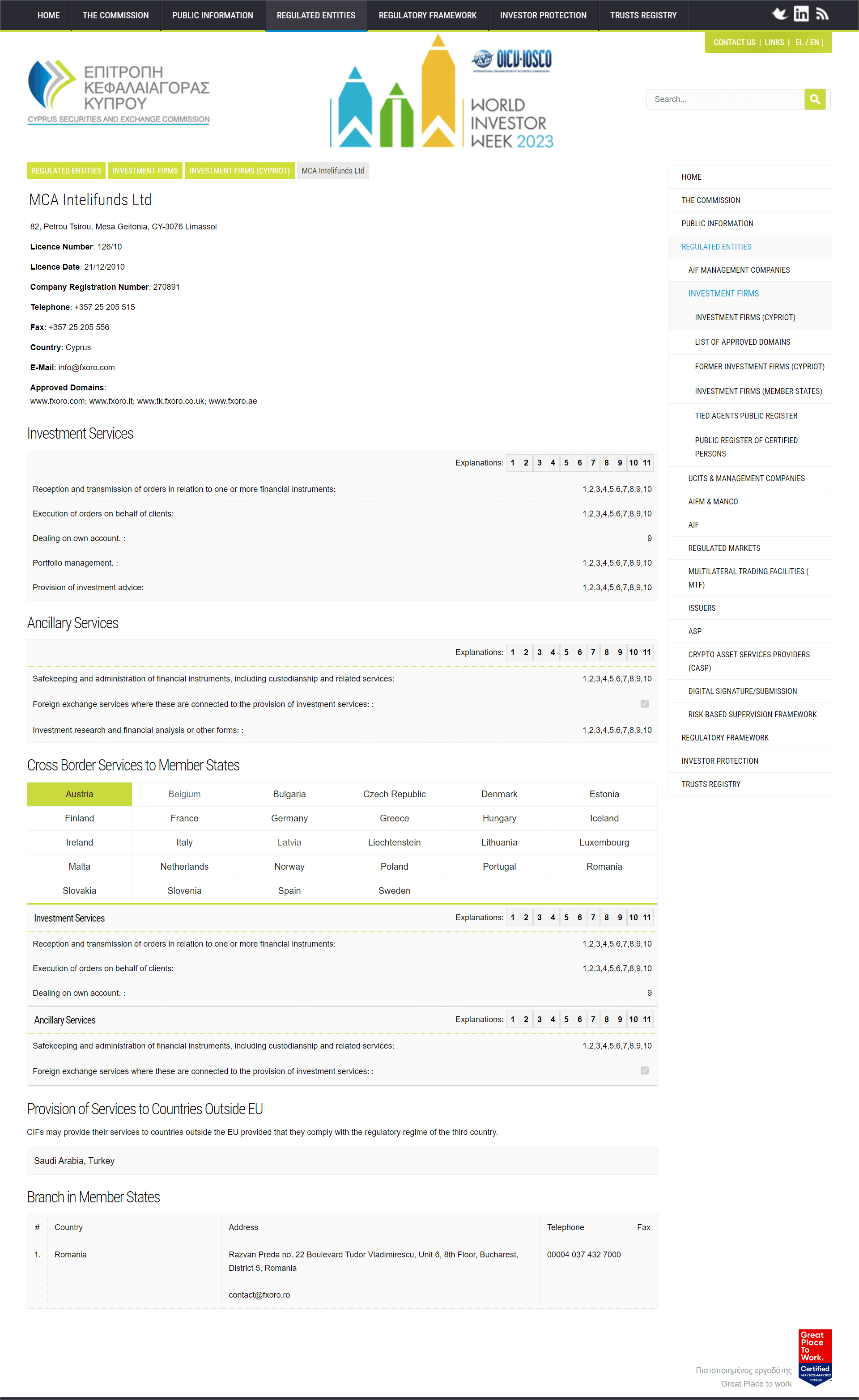Select the Germany country tab
This screenshot has width=859, height=1400.
click(x=289, y=818)
